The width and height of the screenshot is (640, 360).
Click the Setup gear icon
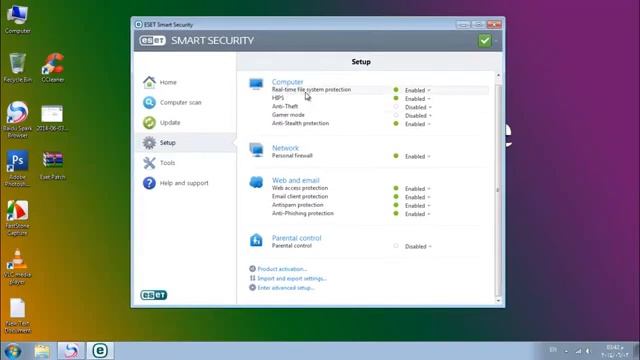pyautogui.click(x=149, y=142)
